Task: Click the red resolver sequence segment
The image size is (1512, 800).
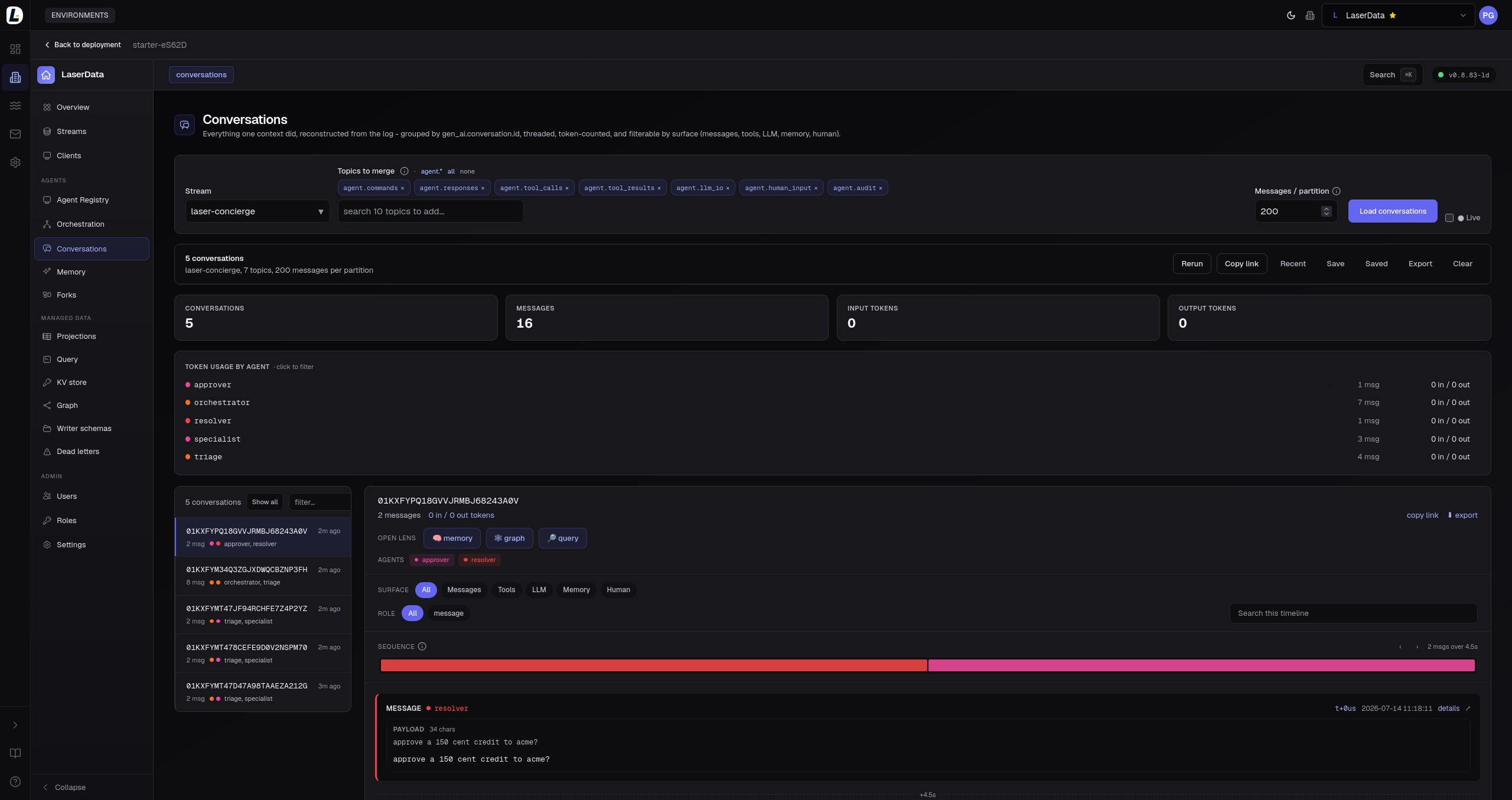Action: pyautogui.click(x=654, y=666)
